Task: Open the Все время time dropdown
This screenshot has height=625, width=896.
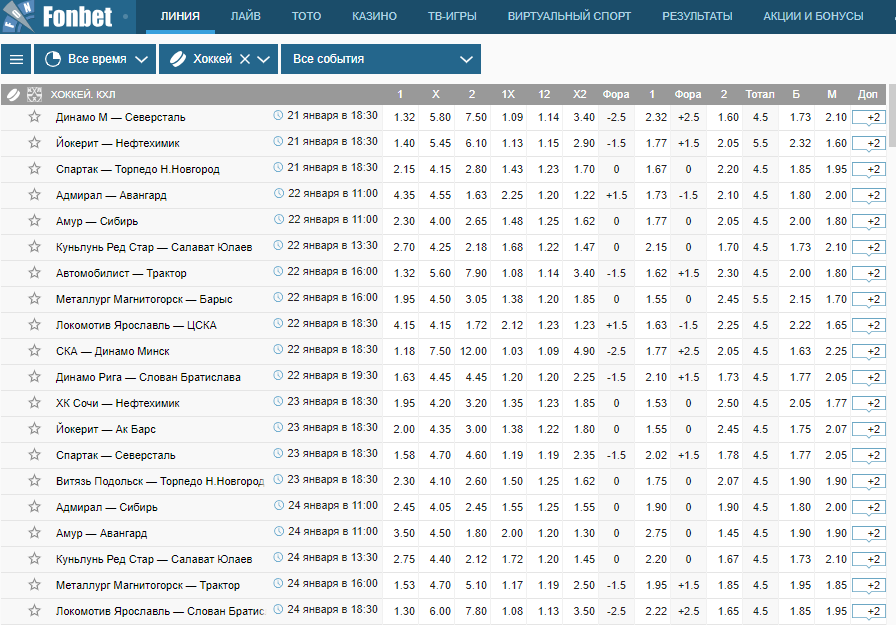Action: click(x=95, y=59)
